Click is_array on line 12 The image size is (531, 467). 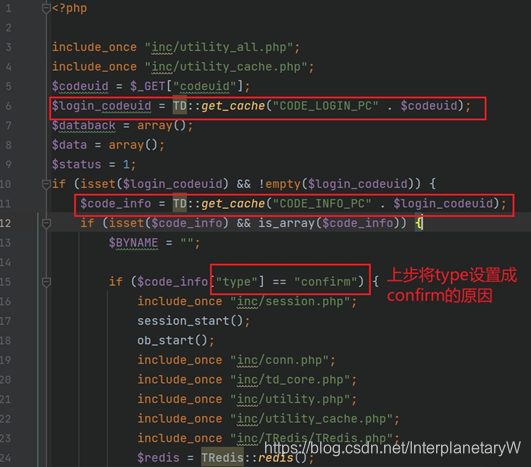286,224
